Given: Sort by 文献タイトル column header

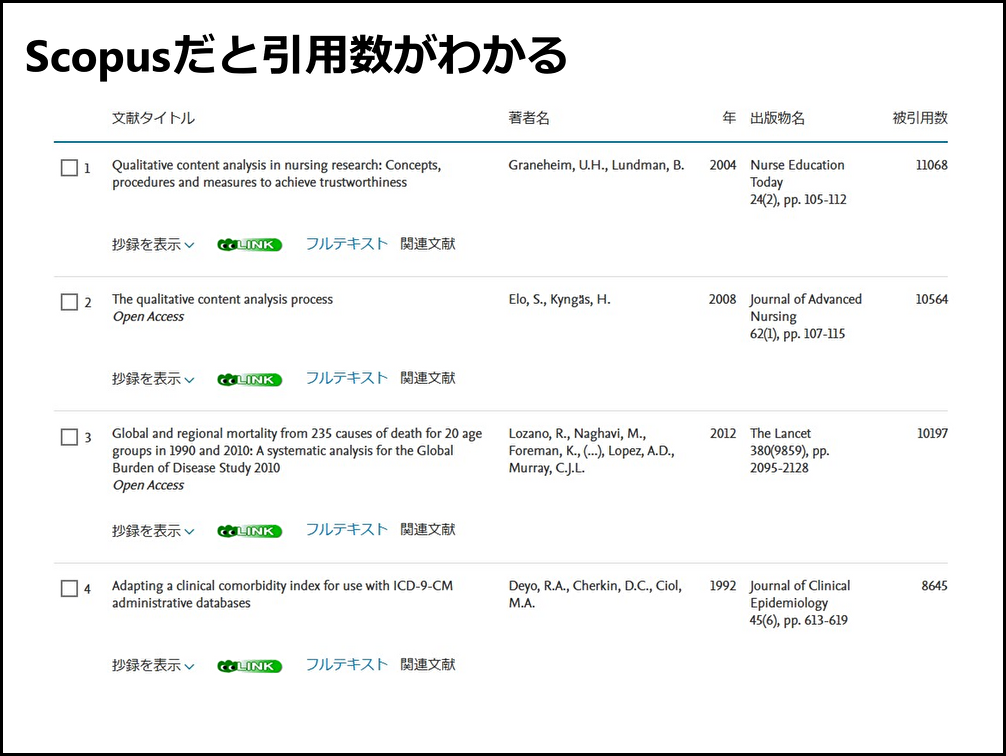Looking at the screenshot, I should click(x=153, y=118).
